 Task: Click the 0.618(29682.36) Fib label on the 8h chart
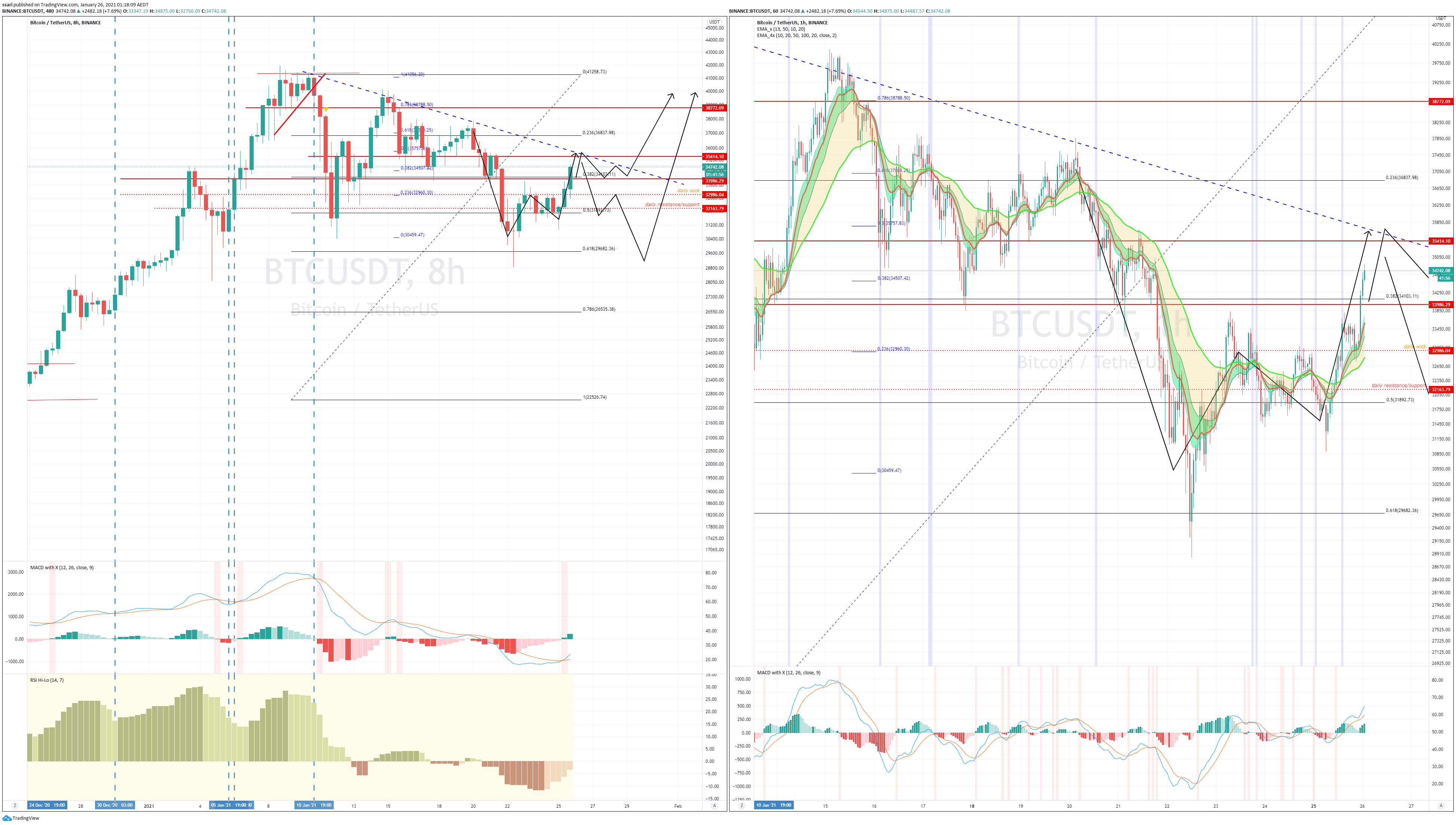(x=599, y=249)
